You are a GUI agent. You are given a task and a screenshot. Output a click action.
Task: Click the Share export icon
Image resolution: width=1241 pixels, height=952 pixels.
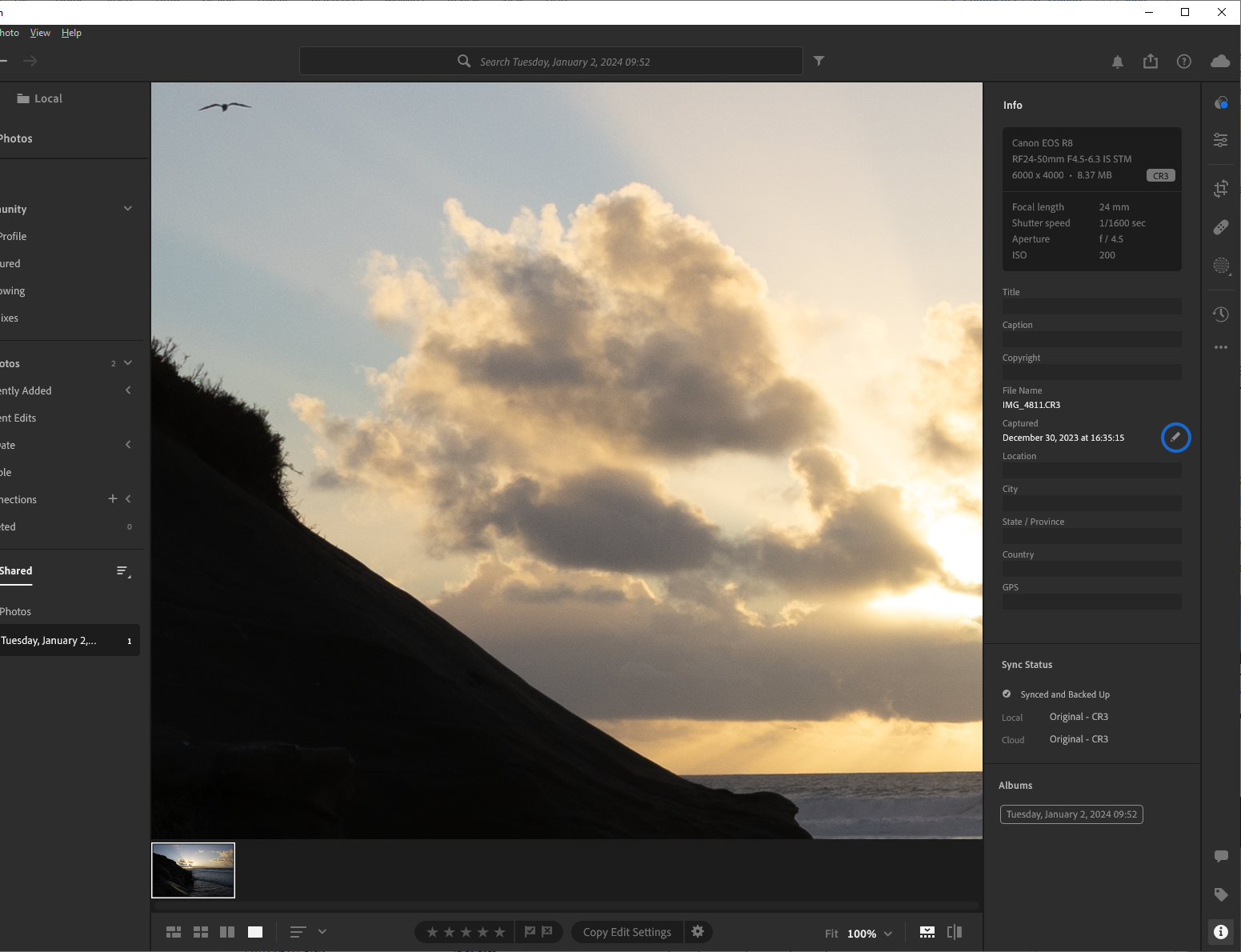click(x=1151, y=61)
